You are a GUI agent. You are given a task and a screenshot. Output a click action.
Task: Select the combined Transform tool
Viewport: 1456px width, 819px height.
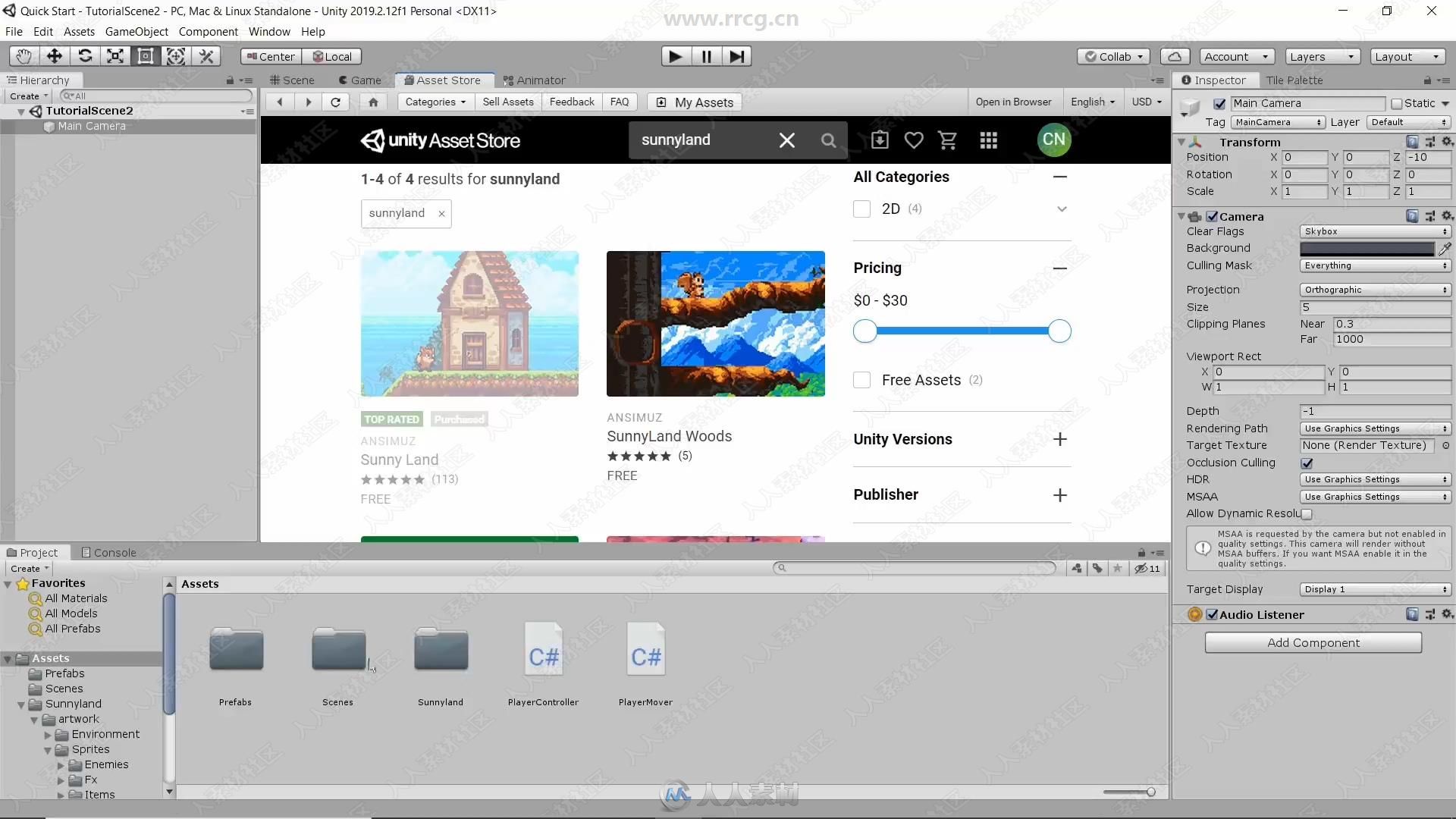[175, 56]
